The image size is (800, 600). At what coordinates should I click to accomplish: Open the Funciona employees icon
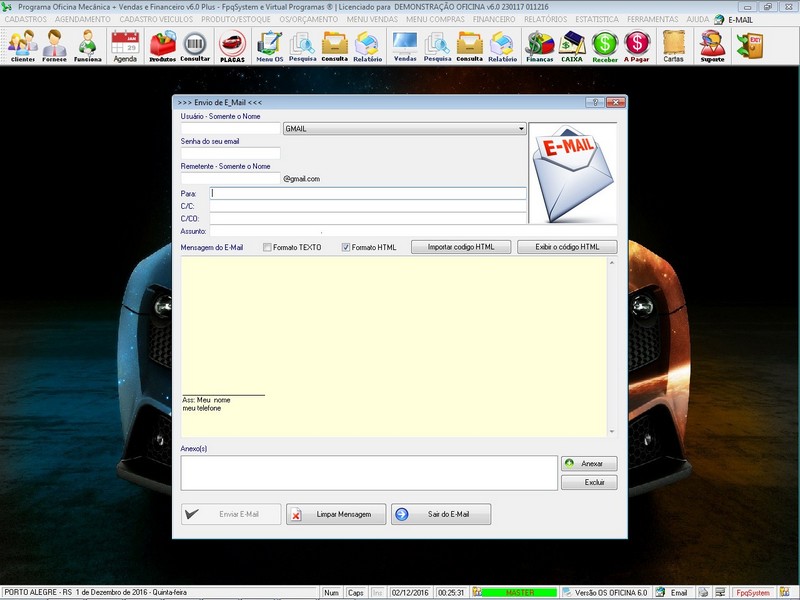pyautogui.click(x=87, y=45)
